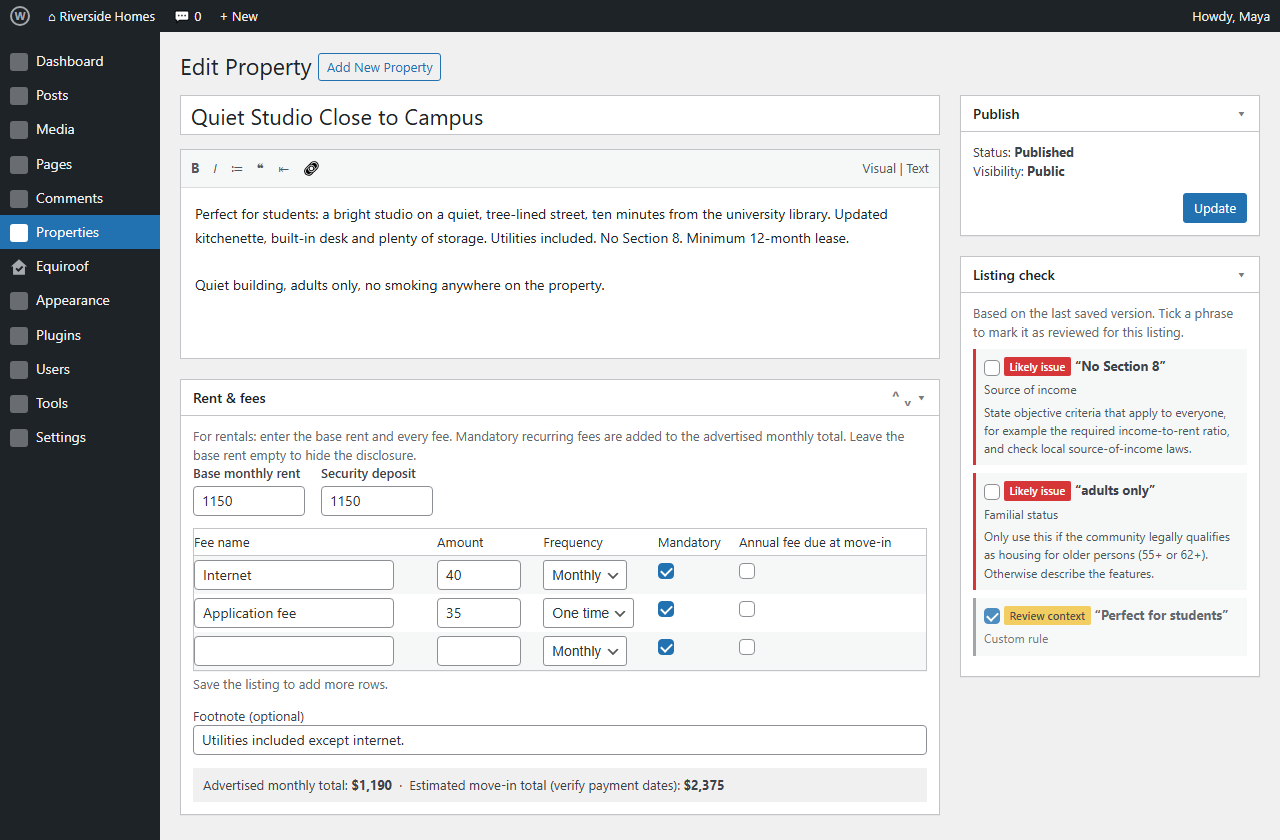Image resolution: width=1280 pixels, height=840 pixels.
Task: Switch to the Text editor tab
Action: (x=918, y=169)
